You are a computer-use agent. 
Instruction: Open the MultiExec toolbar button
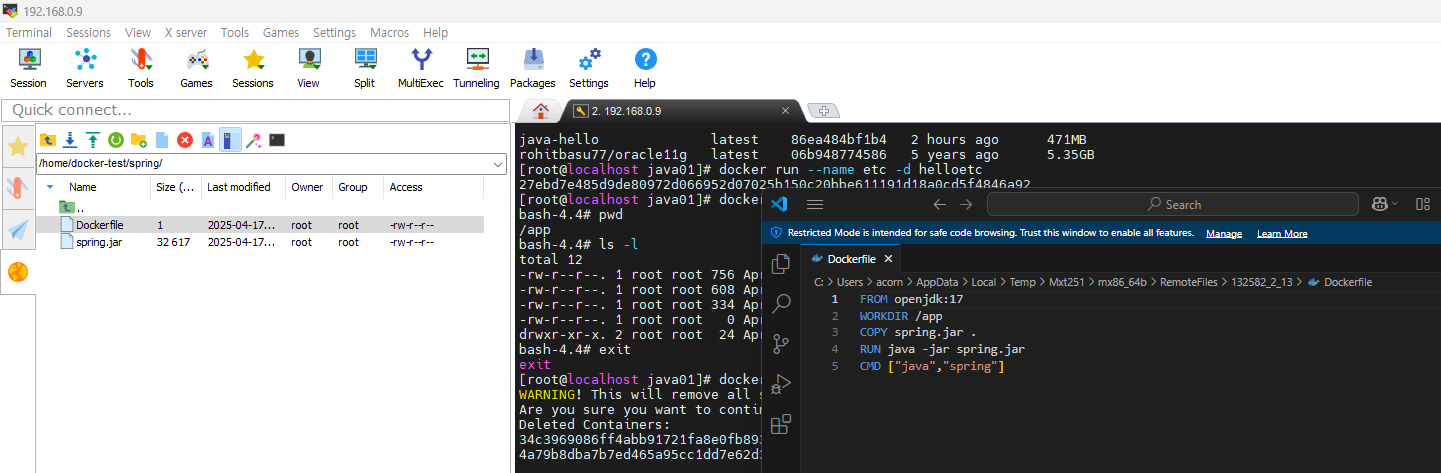pos(421,68)
